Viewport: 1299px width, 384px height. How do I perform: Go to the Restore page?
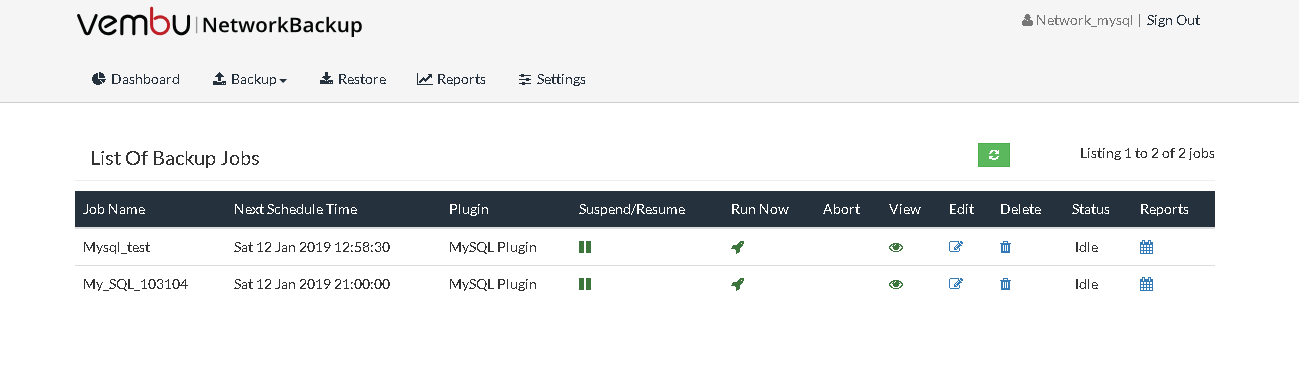[x=353, y=79]
